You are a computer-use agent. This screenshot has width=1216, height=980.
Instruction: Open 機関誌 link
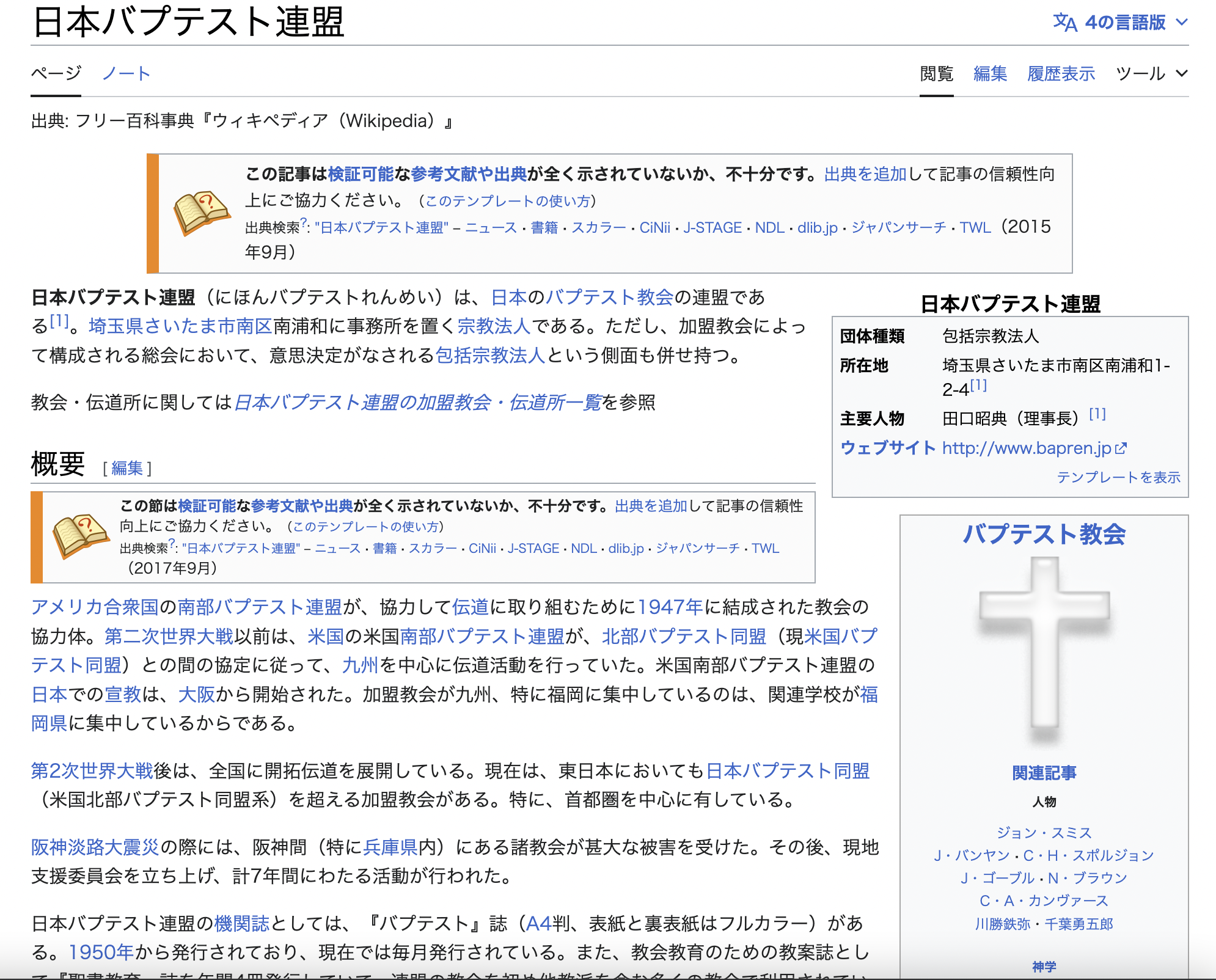[242, 924]
